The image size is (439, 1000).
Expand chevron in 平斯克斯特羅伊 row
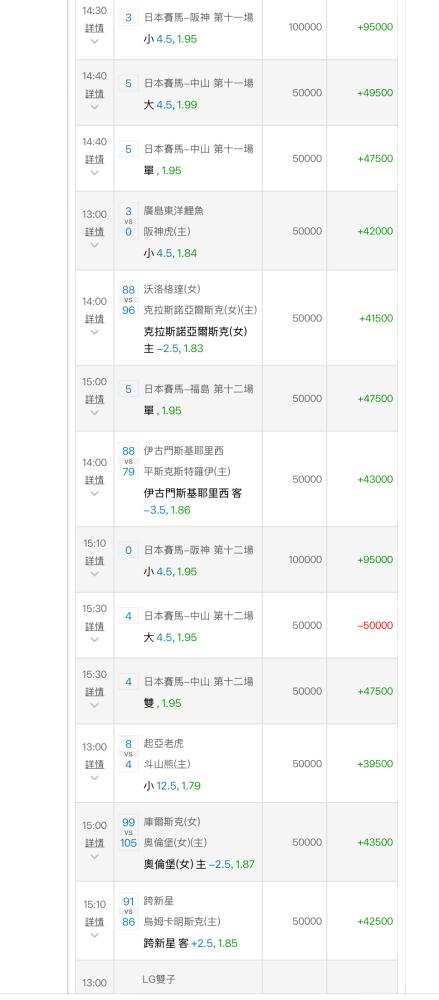pyautogui.click(x=94, y=494)
